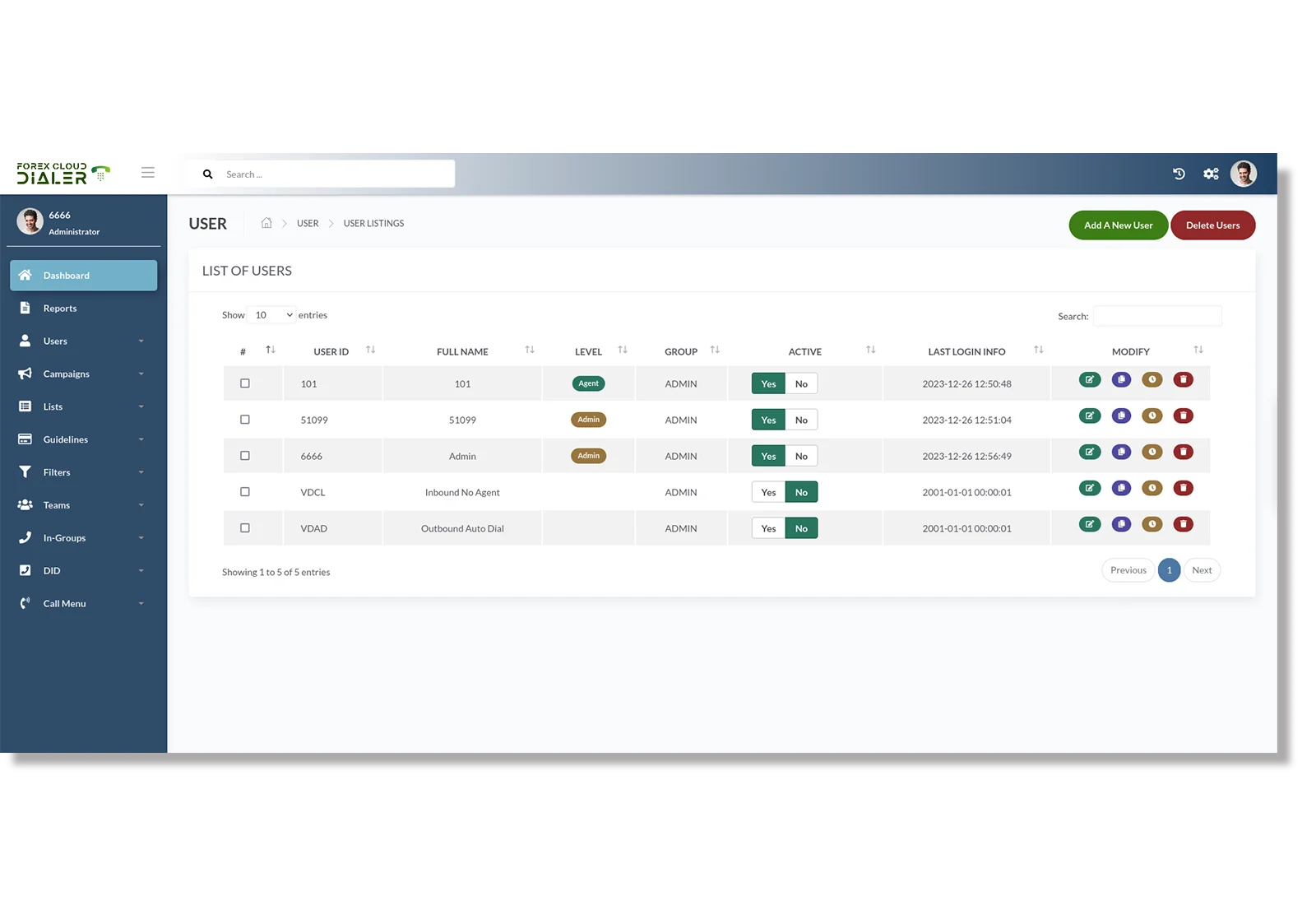Copy user 101 using the purple duplicate icon
This screenshot has height=924, width=1316.
point(1120,379)
